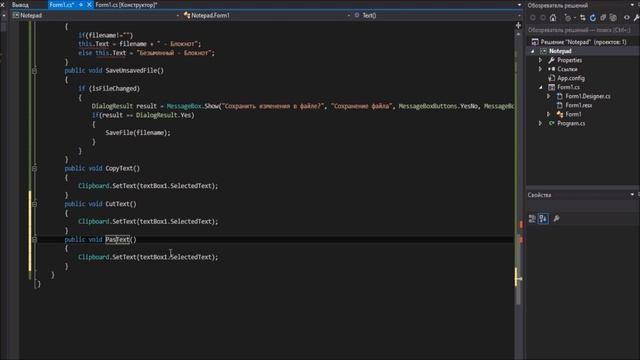The width and height of the screenshot is (640, 360).
Task: Click split editor icon above scrollbar
Action: [x=518, y=25]
